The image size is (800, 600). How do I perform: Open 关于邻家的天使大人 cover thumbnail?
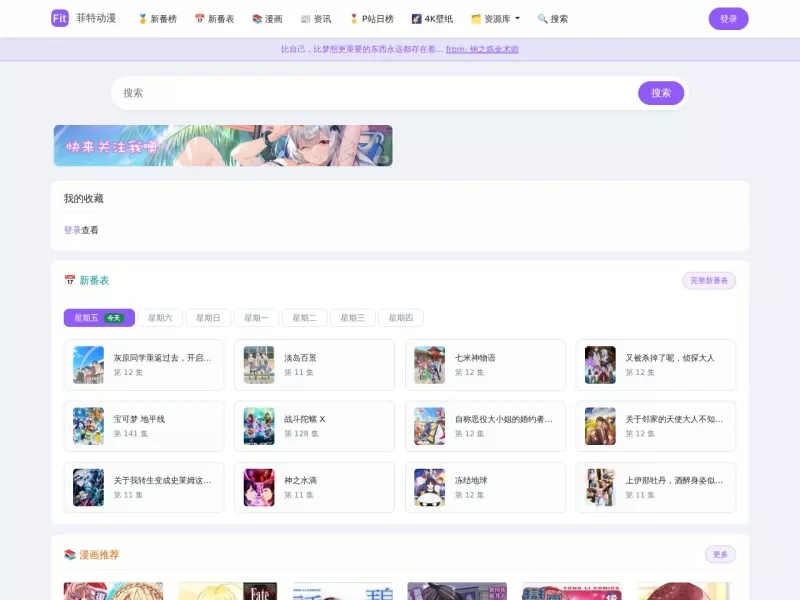pos(601,426)
